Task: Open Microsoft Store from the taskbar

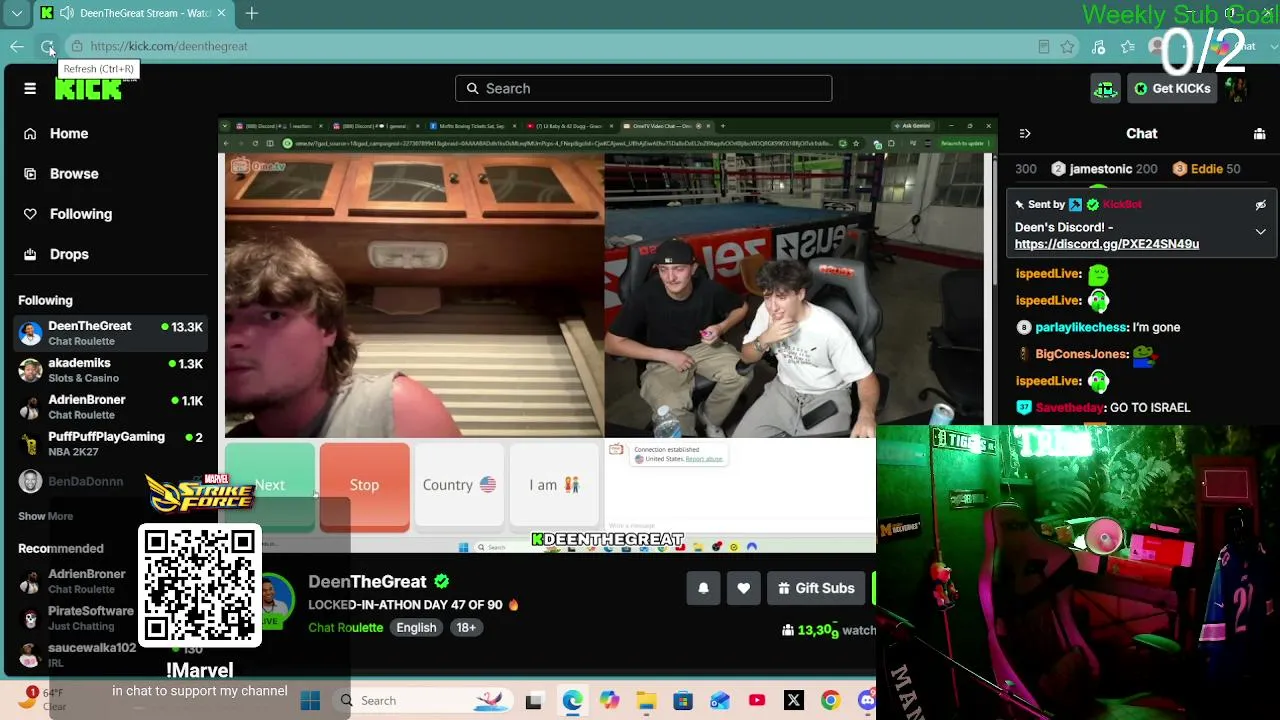Action: pos(683,701)
